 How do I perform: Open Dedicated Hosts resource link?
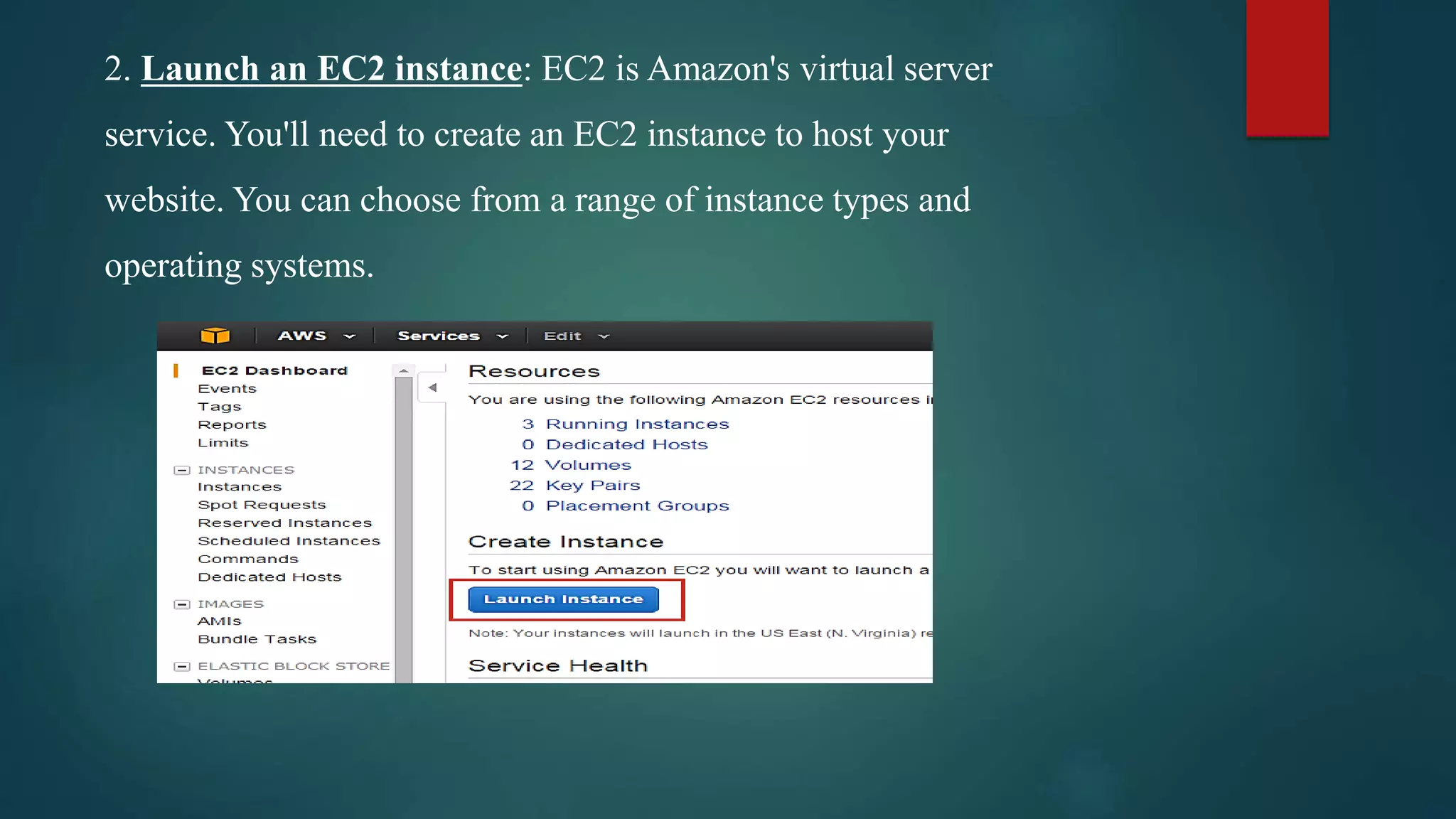click(626, 445)
